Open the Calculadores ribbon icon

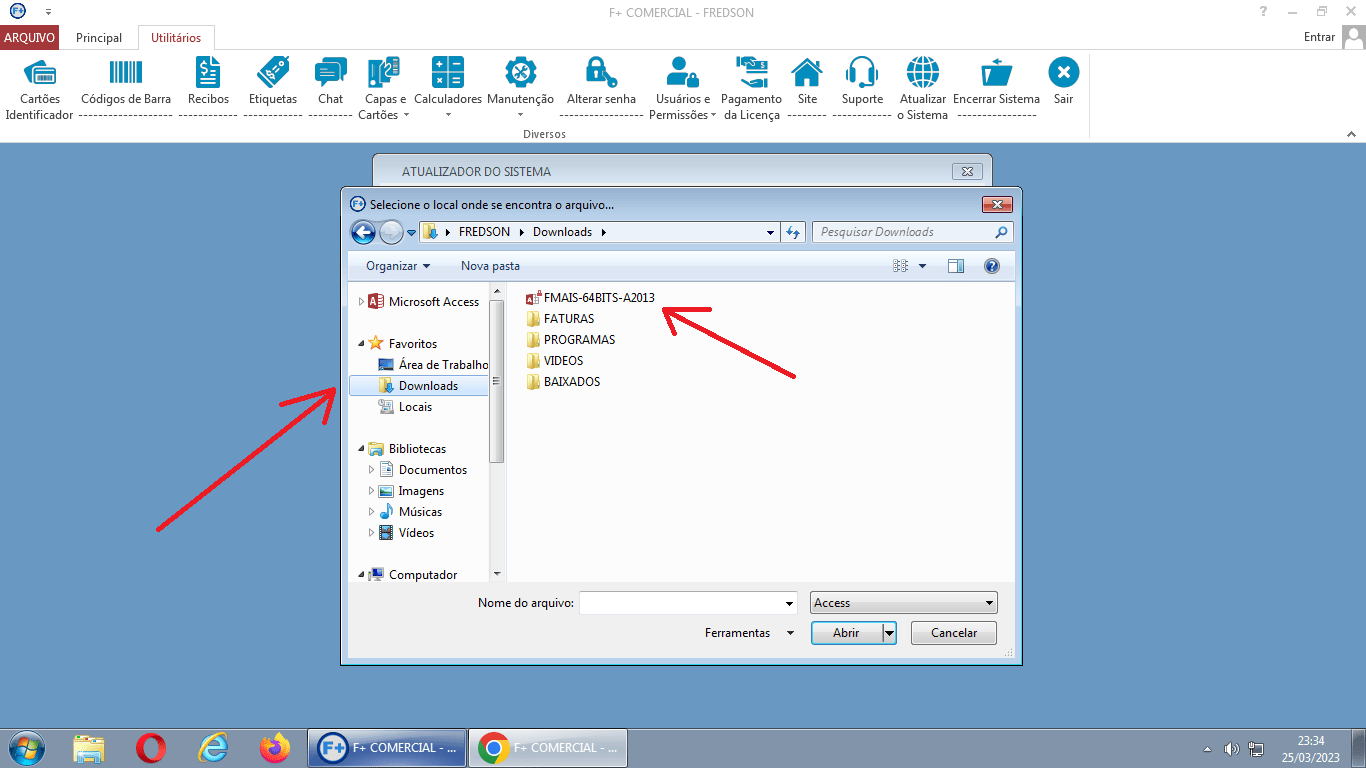448,73
